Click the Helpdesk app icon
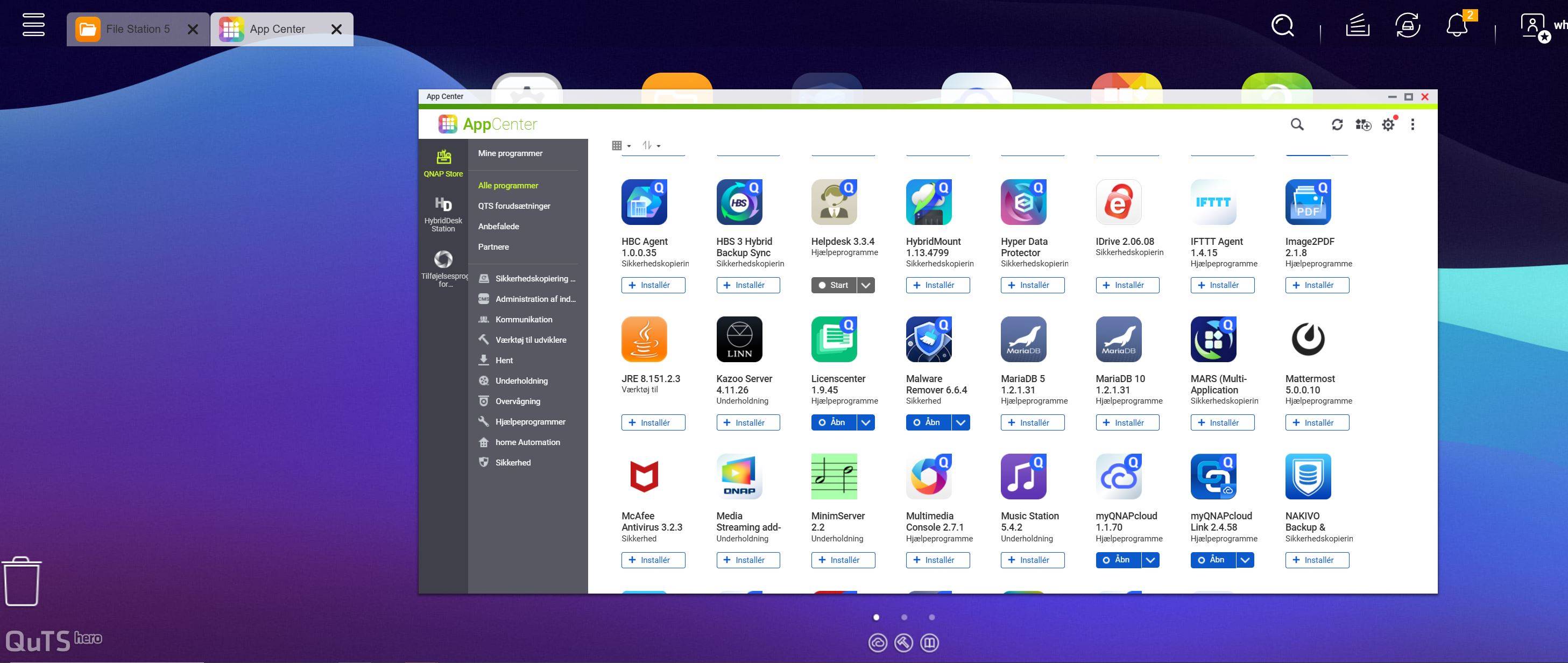1568x663 pixels. 834,202
